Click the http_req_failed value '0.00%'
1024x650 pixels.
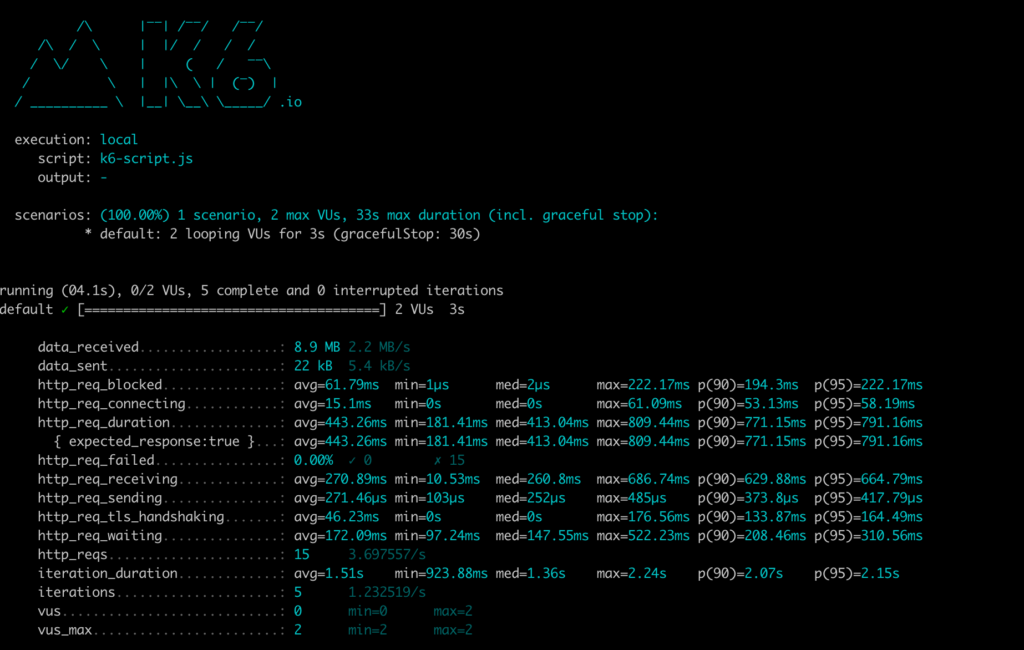tap(313, 461)
